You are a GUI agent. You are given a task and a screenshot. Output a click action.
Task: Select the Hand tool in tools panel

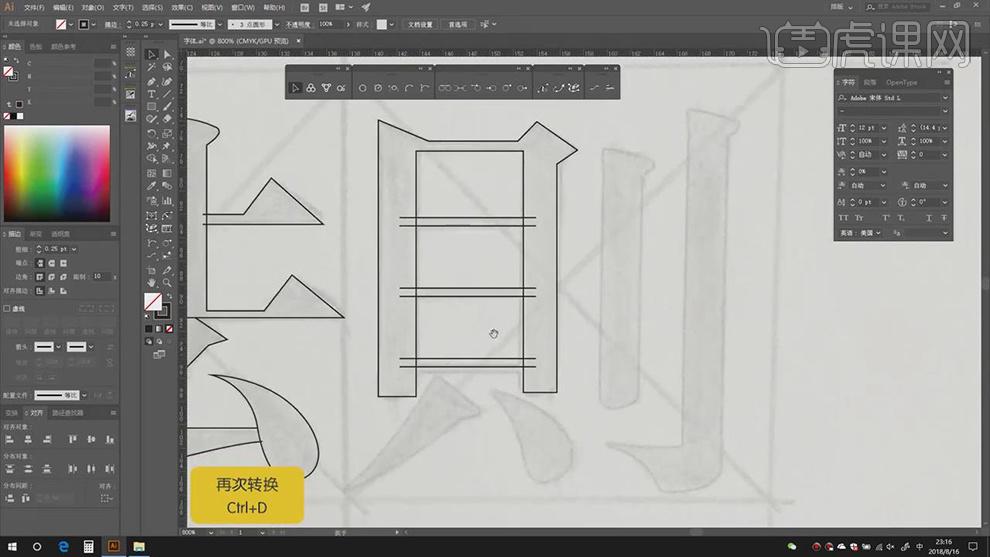152,282
